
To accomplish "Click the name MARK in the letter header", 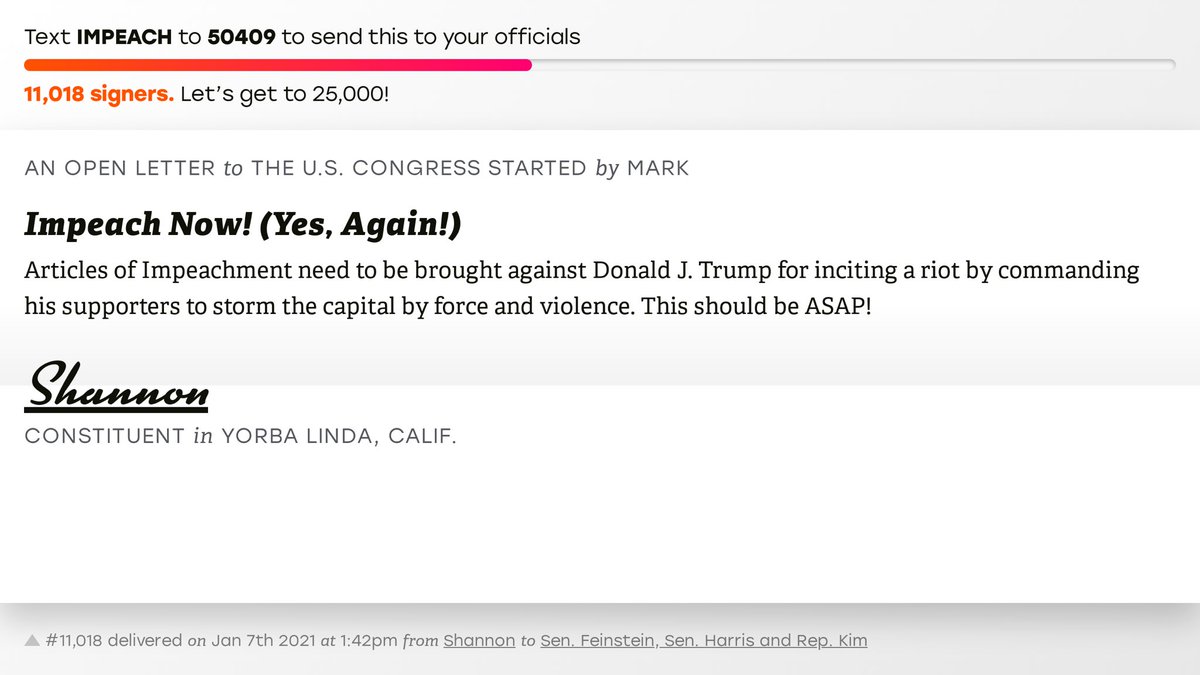I will point(658,168).
